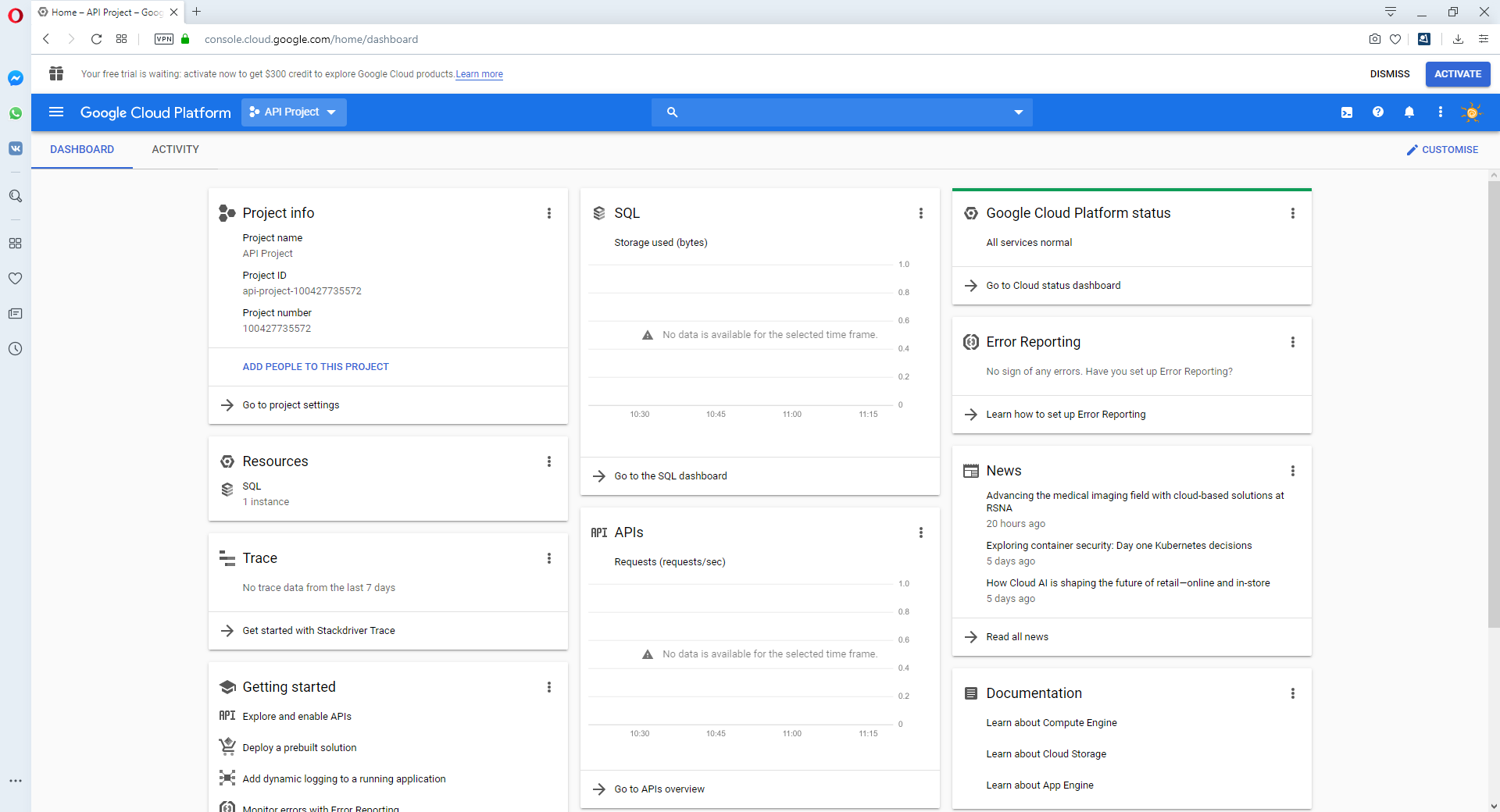The width and height of the screenshot is (1500, 812).
Task: Click Add People to This Project
Action: pos(316,367)
